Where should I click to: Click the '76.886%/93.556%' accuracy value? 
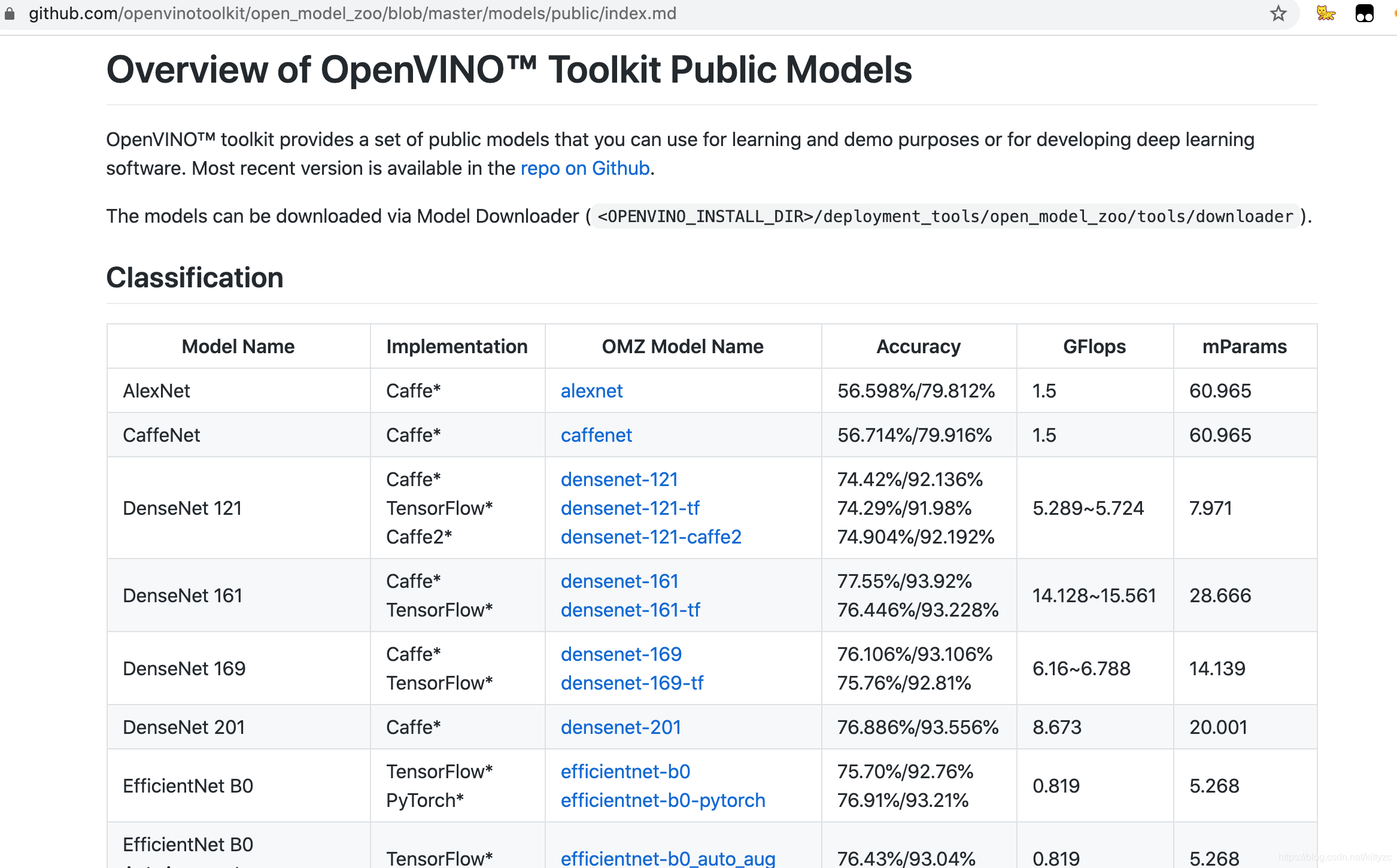point(918,727)
